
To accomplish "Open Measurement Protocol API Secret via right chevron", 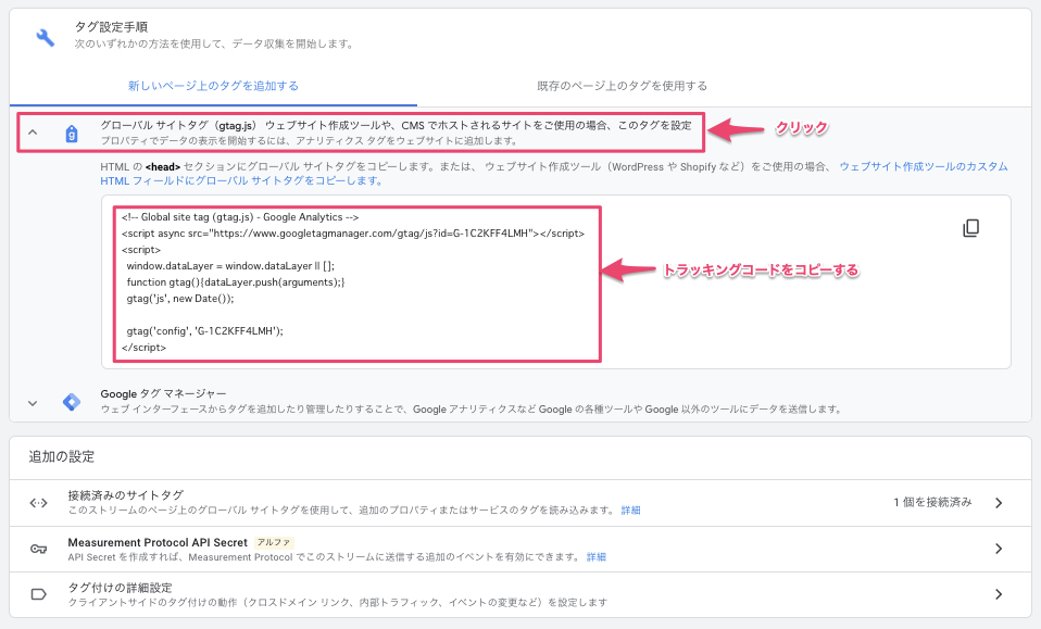I will coord(999,549).
